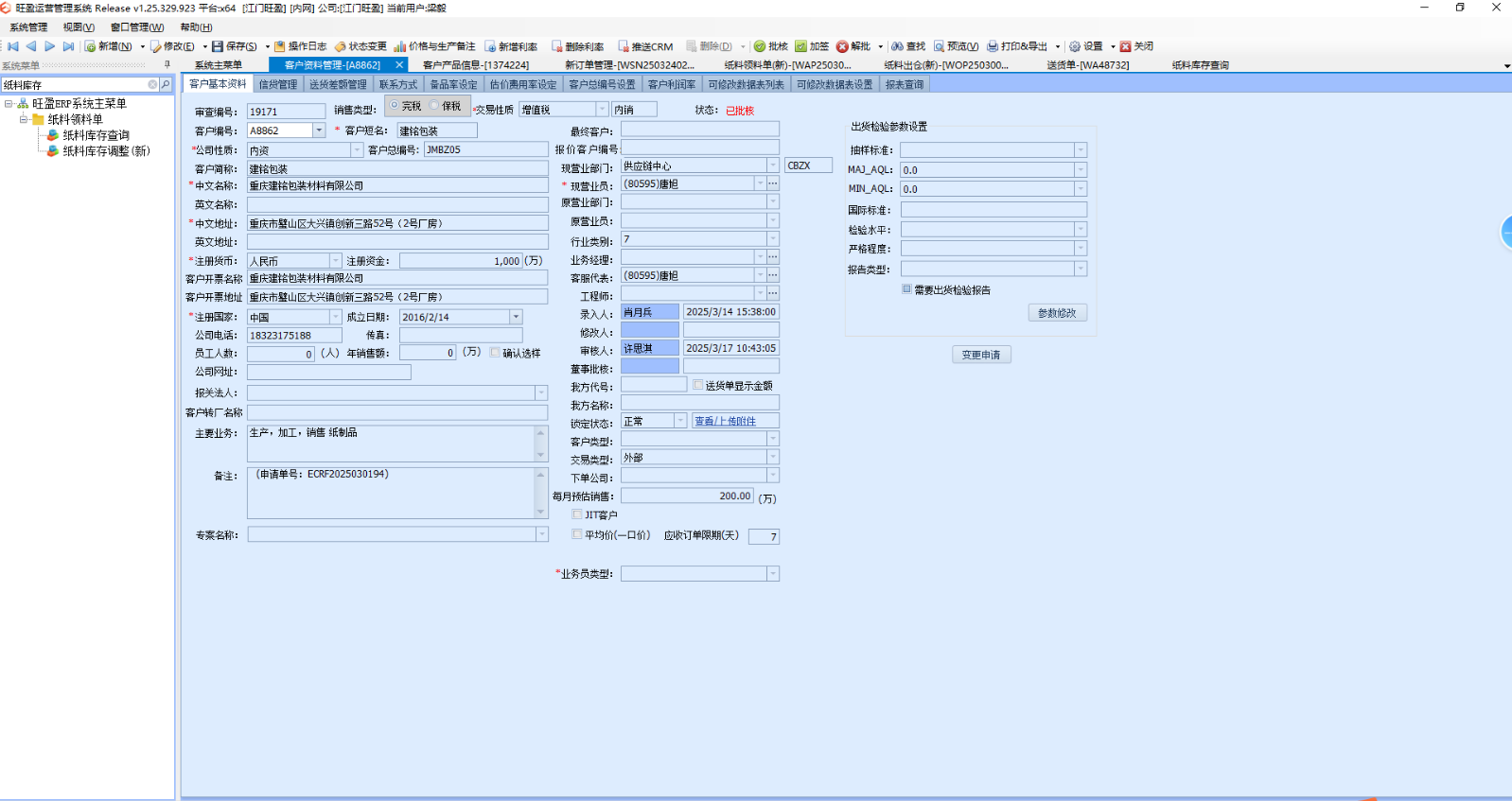This screenshot has height=801, width=1512.
Task: Click the 加签 toolbar button
Action: [x=812, y=46]
